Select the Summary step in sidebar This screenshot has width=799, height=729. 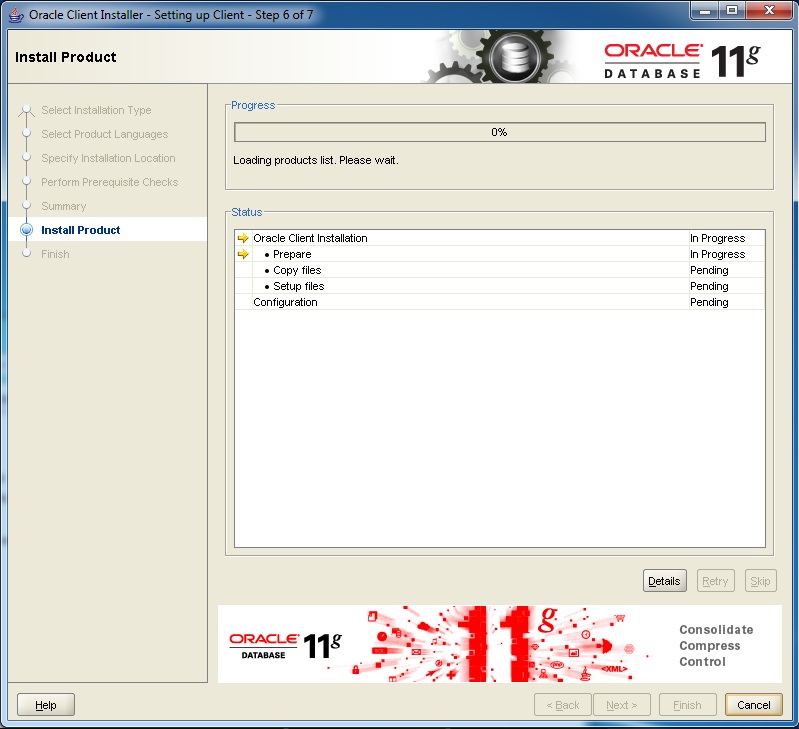coord(64,206)
